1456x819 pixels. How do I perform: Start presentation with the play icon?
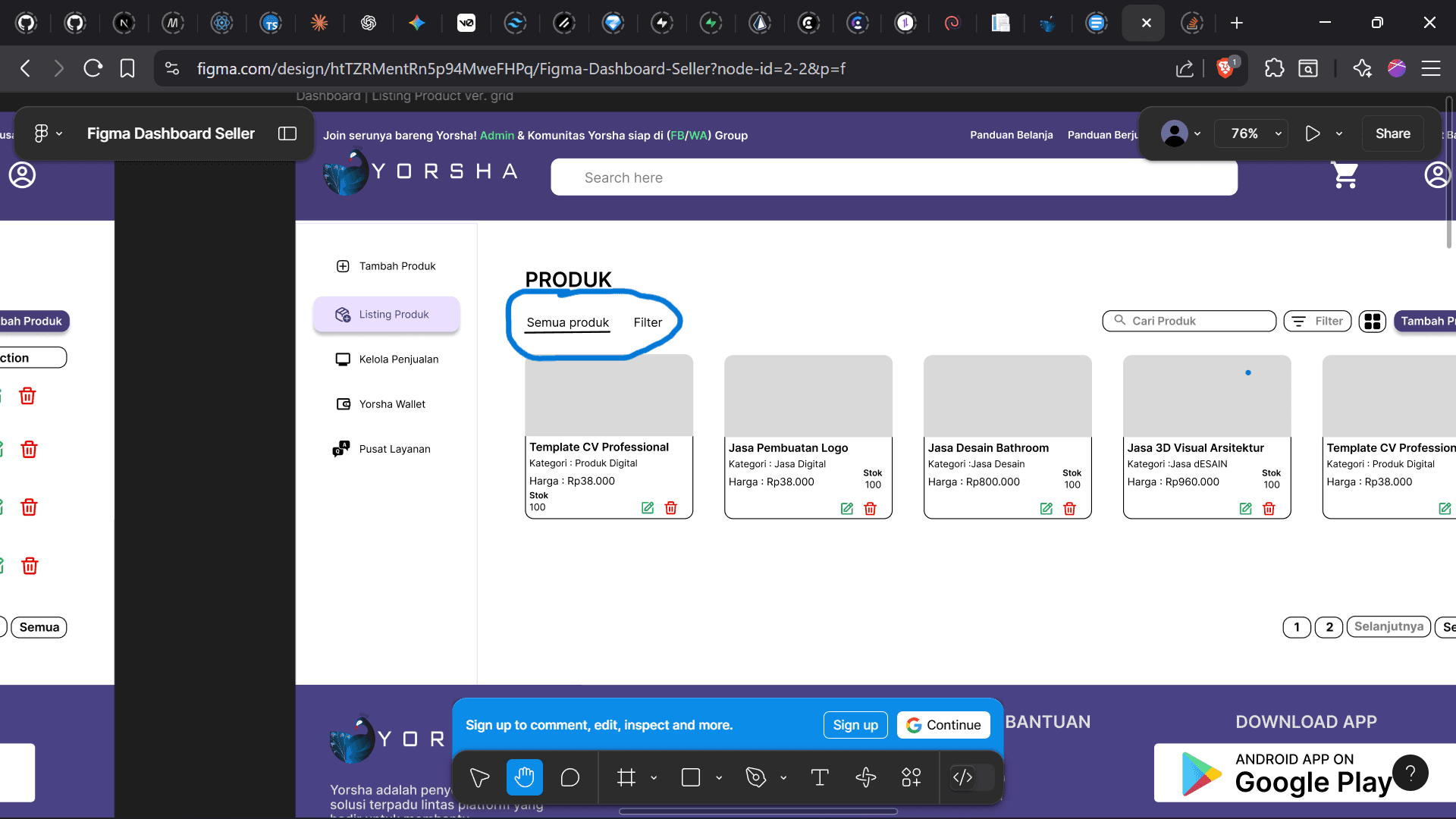tap(1313, 133)
